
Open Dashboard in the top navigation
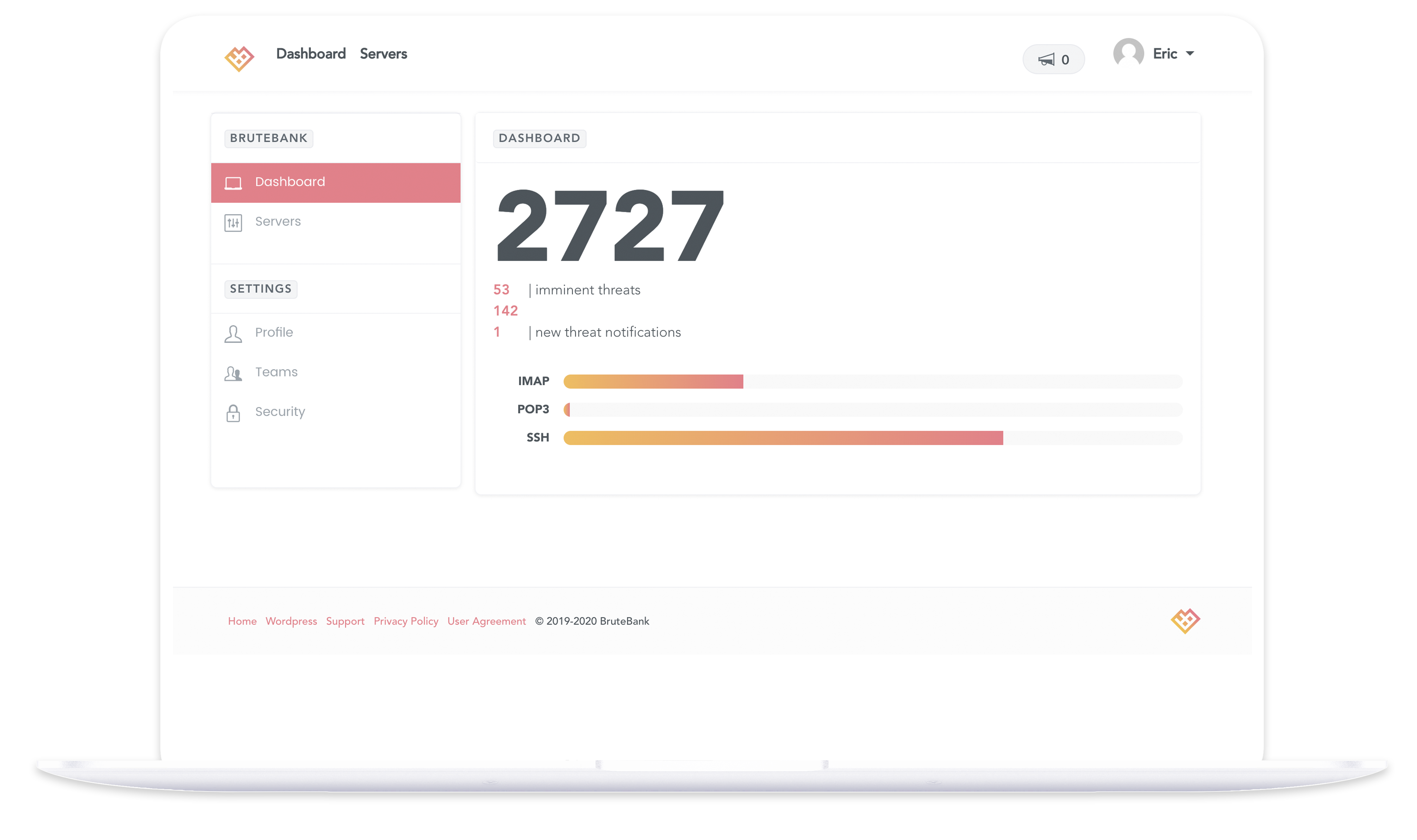[x=311, y=54]
